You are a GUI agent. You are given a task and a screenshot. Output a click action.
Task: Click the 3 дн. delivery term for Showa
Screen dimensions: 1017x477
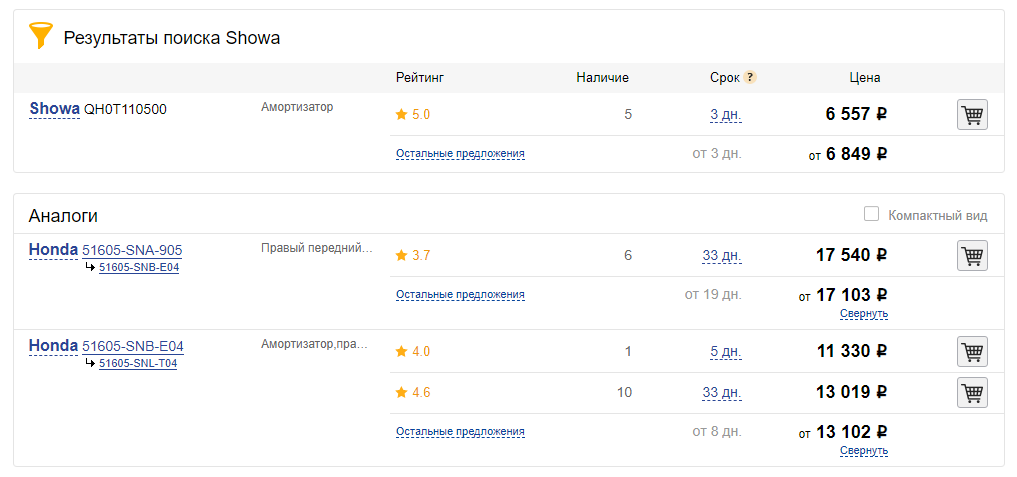point(725,115)
